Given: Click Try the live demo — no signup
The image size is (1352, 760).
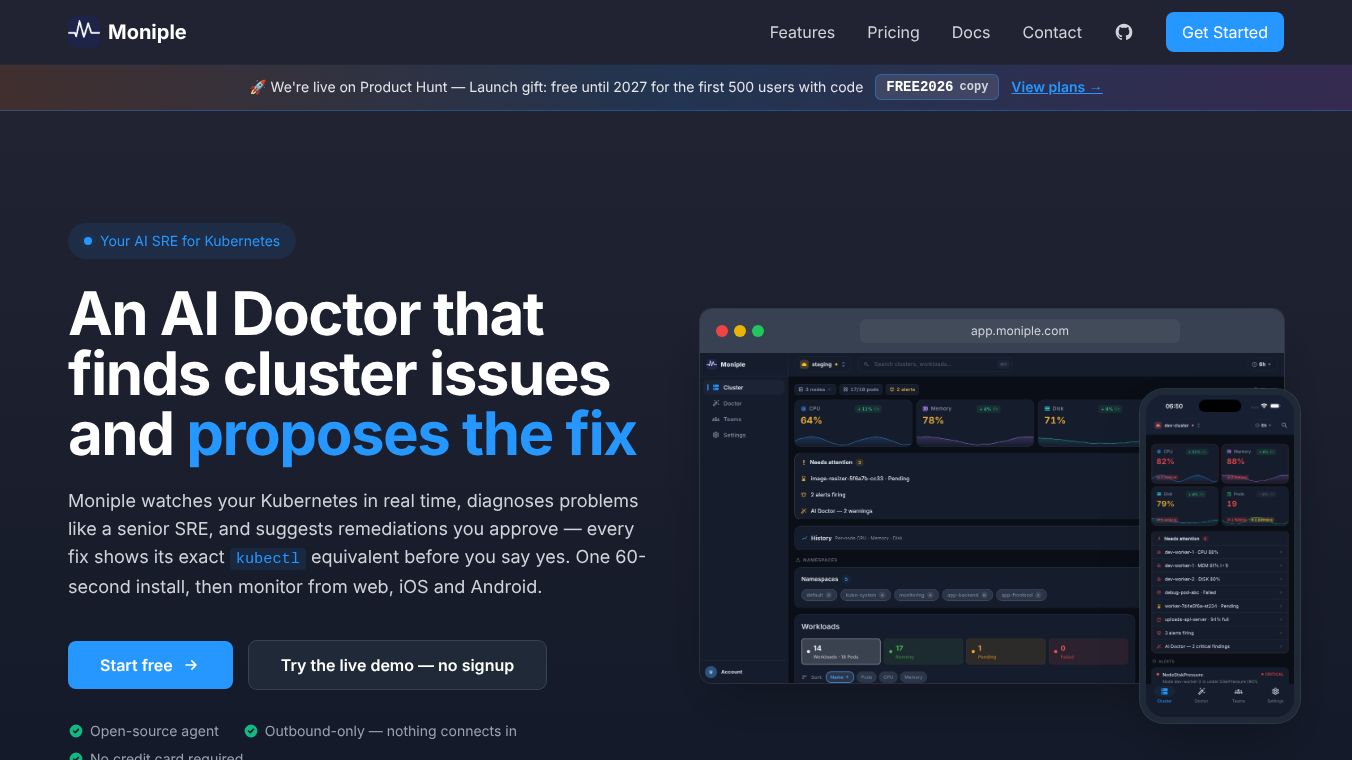Looking at the screenshot, I should (x=397, y=665).
